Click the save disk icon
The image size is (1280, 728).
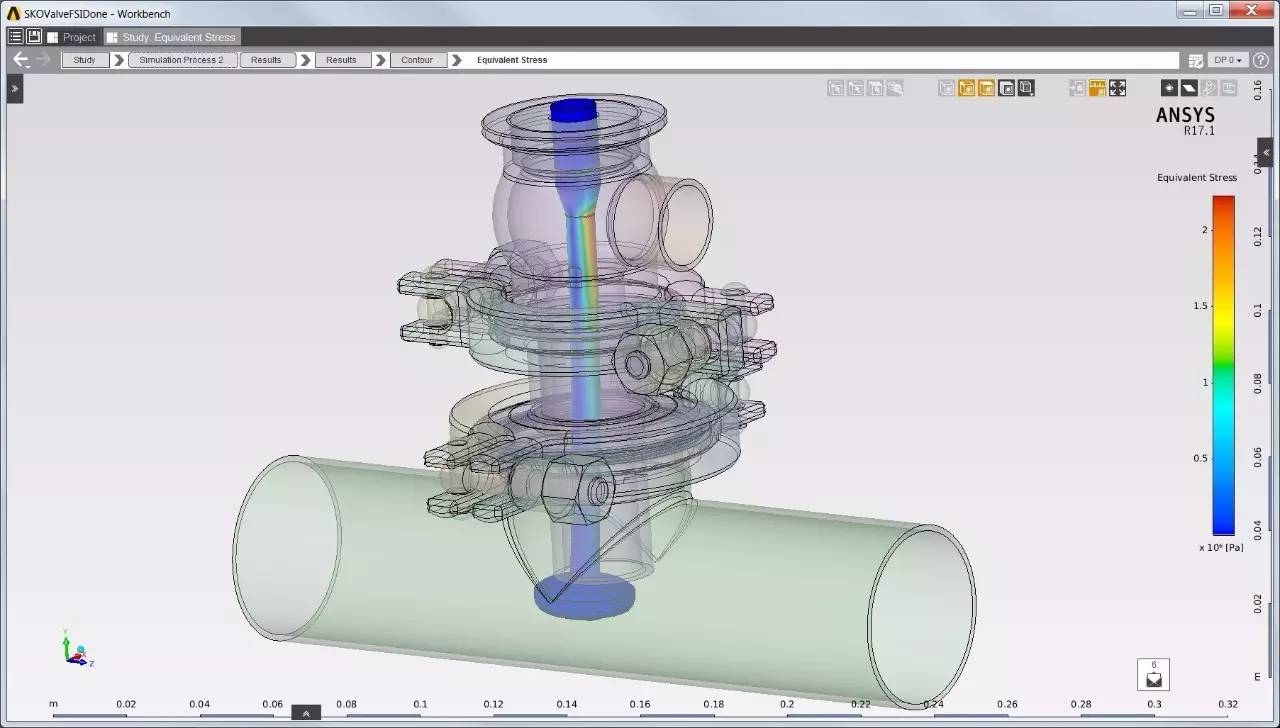click(x=34, y=37)
